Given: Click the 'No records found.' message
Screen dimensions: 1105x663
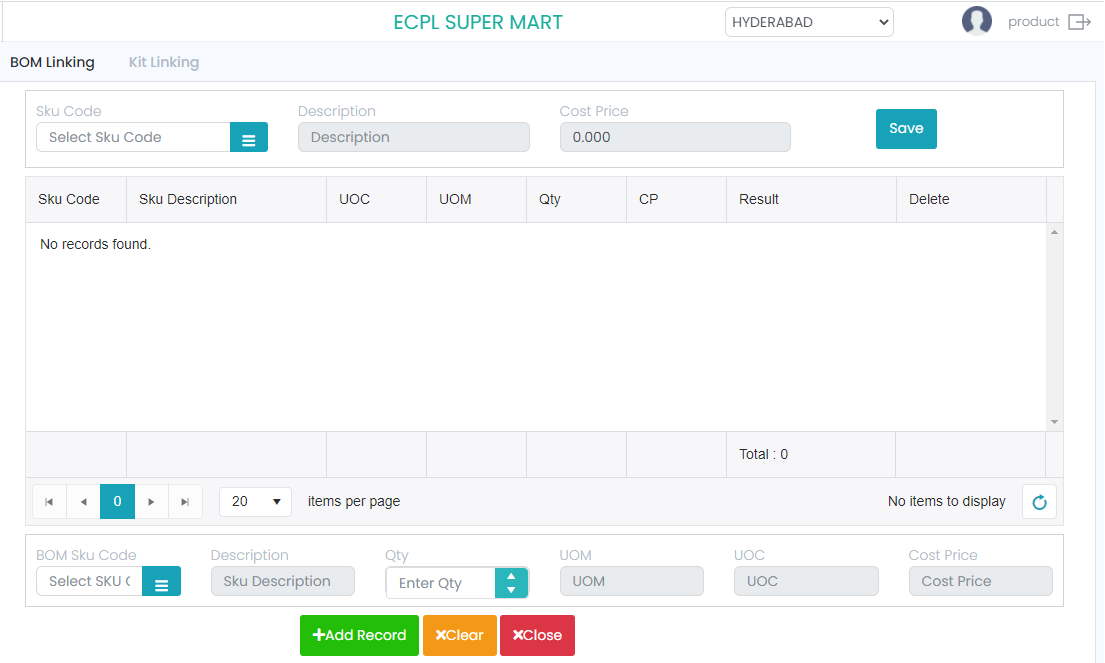Looking at the screenshot, I should click(95, 244).
